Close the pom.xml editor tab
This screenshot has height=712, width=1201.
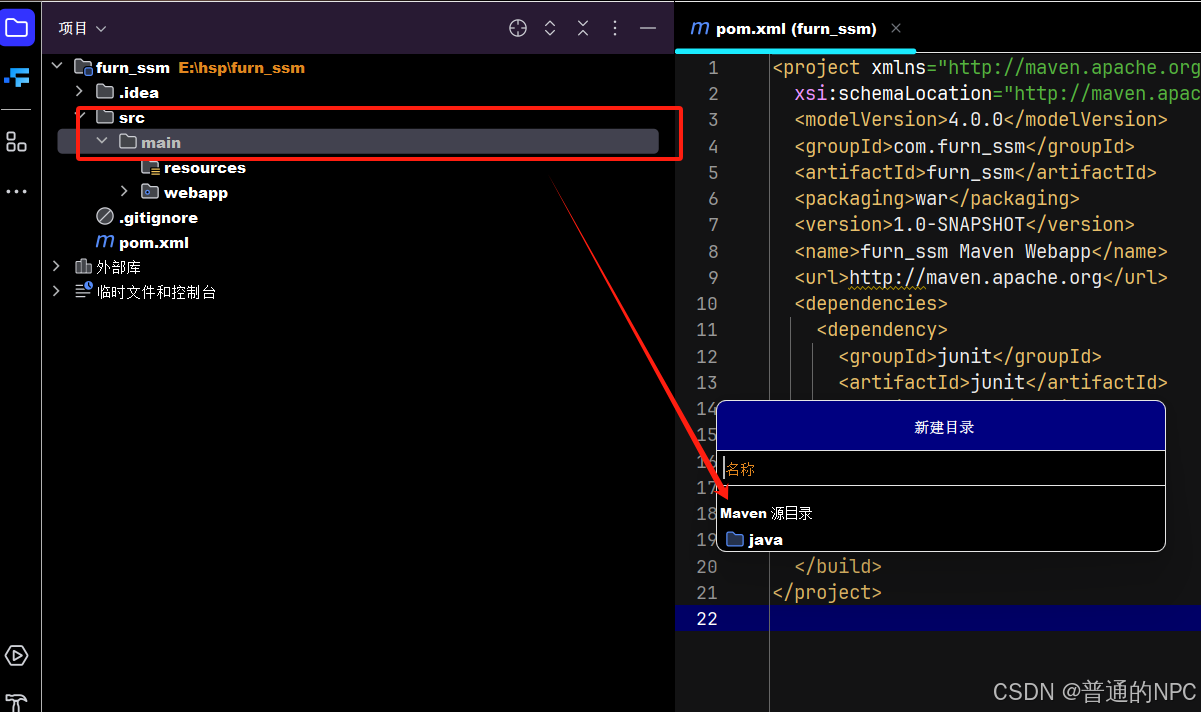click(x=896, y=28)
